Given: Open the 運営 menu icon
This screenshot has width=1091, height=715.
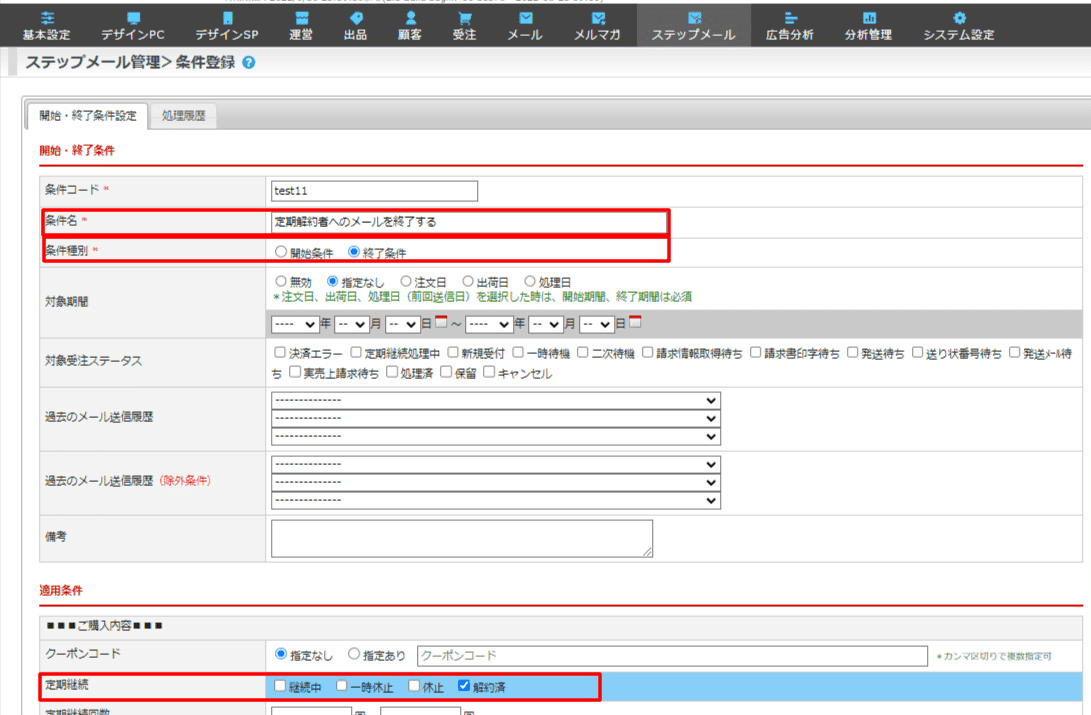Looking at the screenshot, I should tap(301, 18).
